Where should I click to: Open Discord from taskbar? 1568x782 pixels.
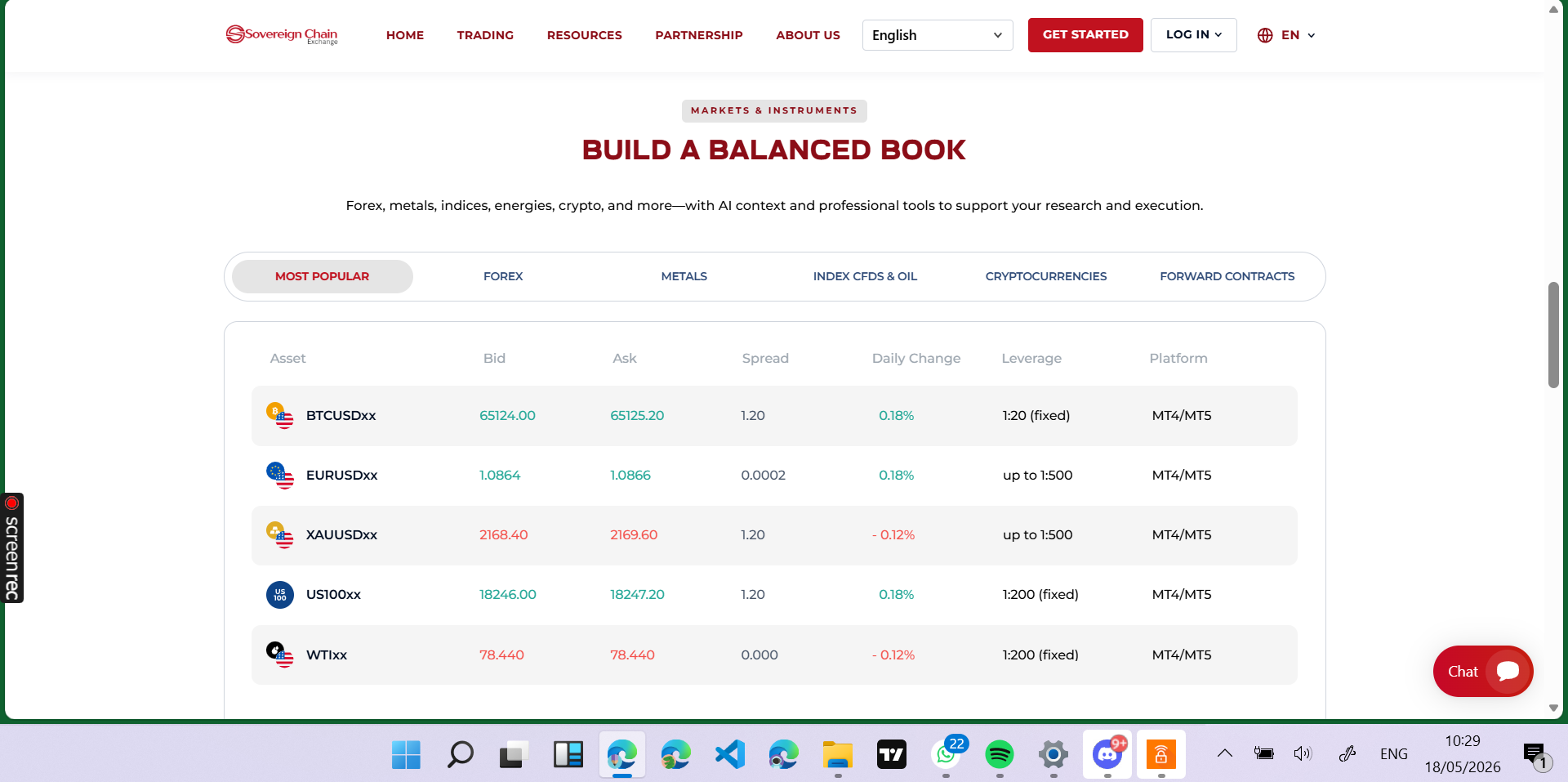pos(1107,754)
